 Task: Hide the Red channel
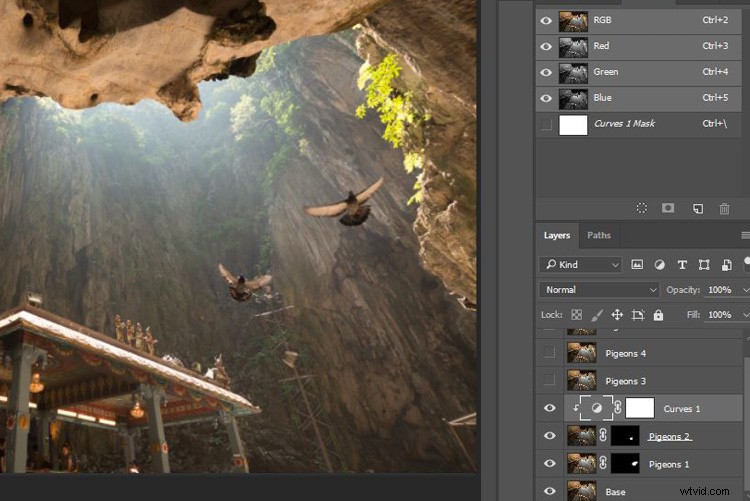point(546,46)
